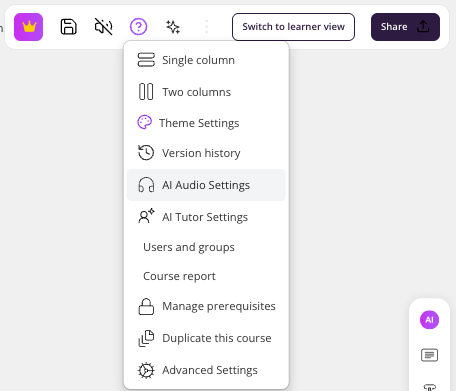
Task: Open the three-dot more options menu
Action: tap(207, 27)
